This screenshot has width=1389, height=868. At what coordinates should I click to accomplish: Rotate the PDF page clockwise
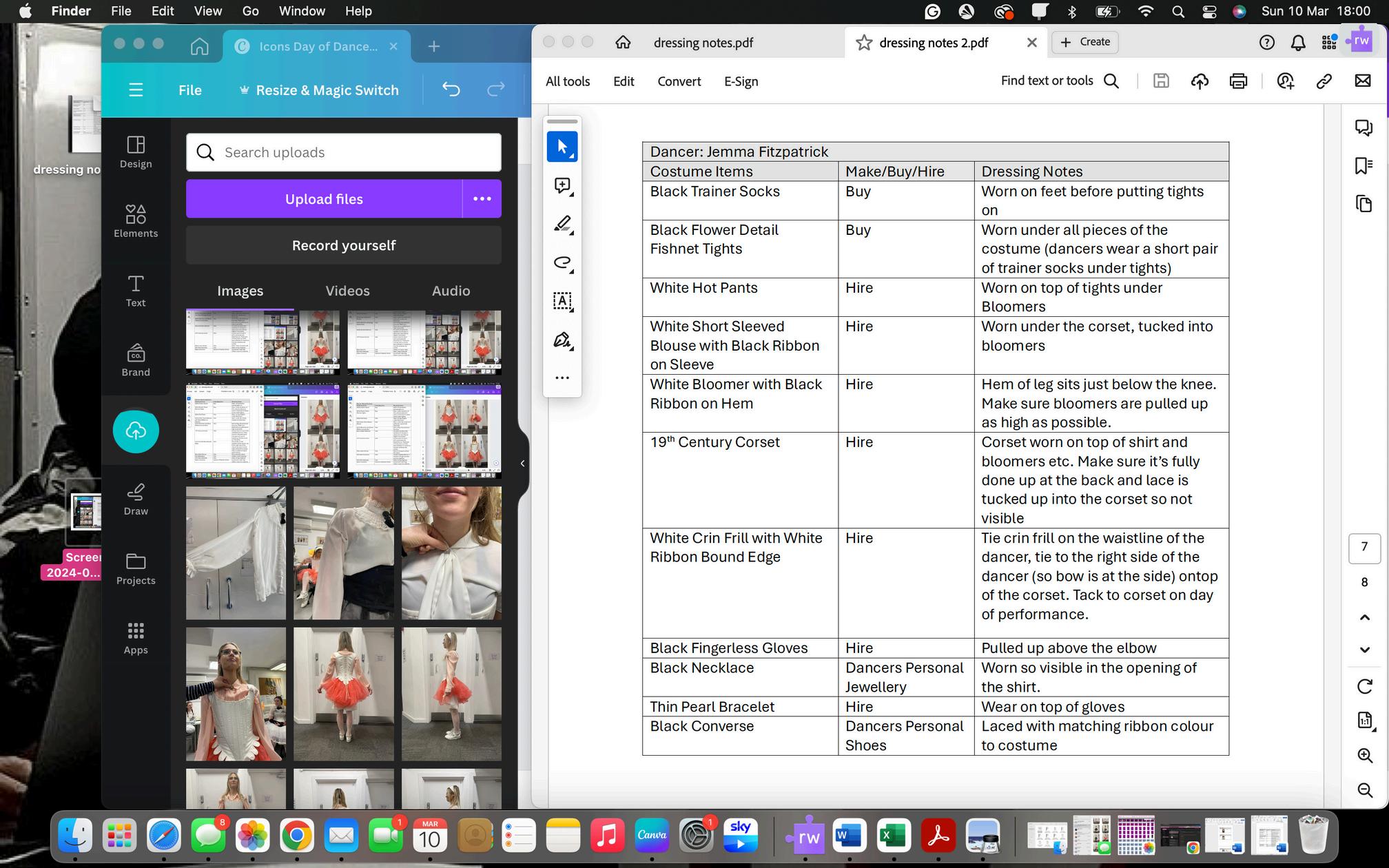tap(1364, 686)
